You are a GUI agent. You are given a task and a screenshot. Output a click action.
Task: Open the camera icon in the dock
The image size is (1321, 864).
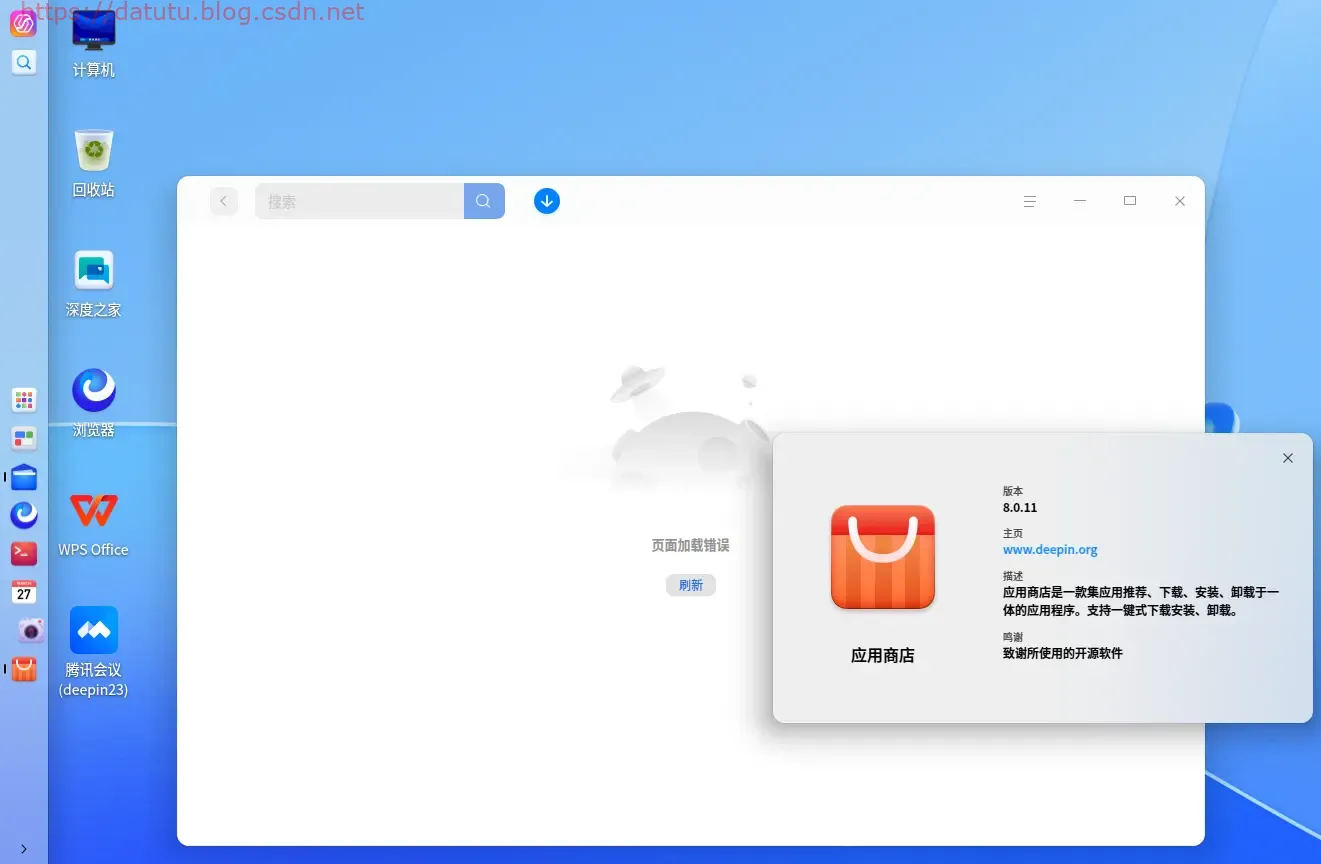(x=30, y=630)
